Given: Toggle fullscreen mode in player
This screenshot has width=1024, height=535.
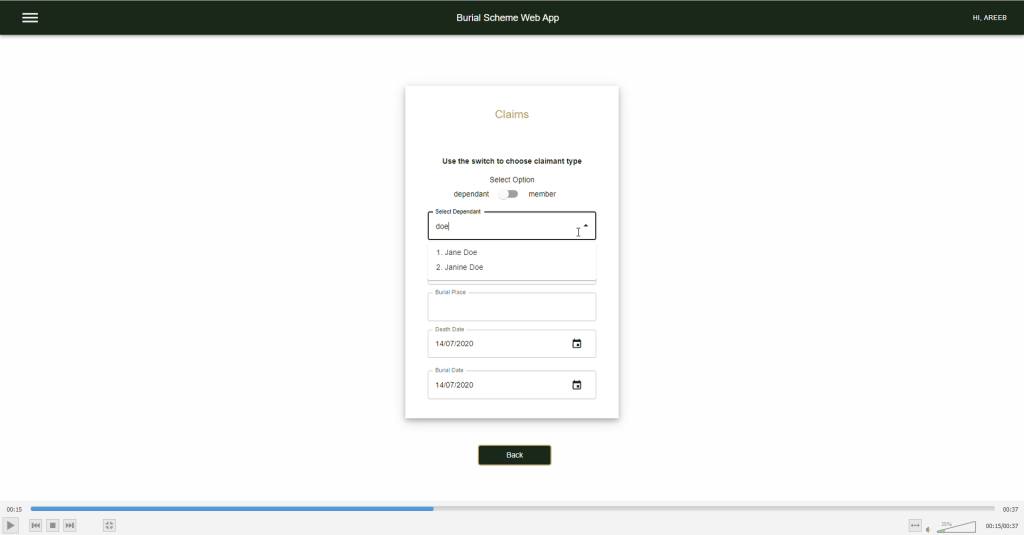Looking at the screenshot, I should tap(109, 525).
